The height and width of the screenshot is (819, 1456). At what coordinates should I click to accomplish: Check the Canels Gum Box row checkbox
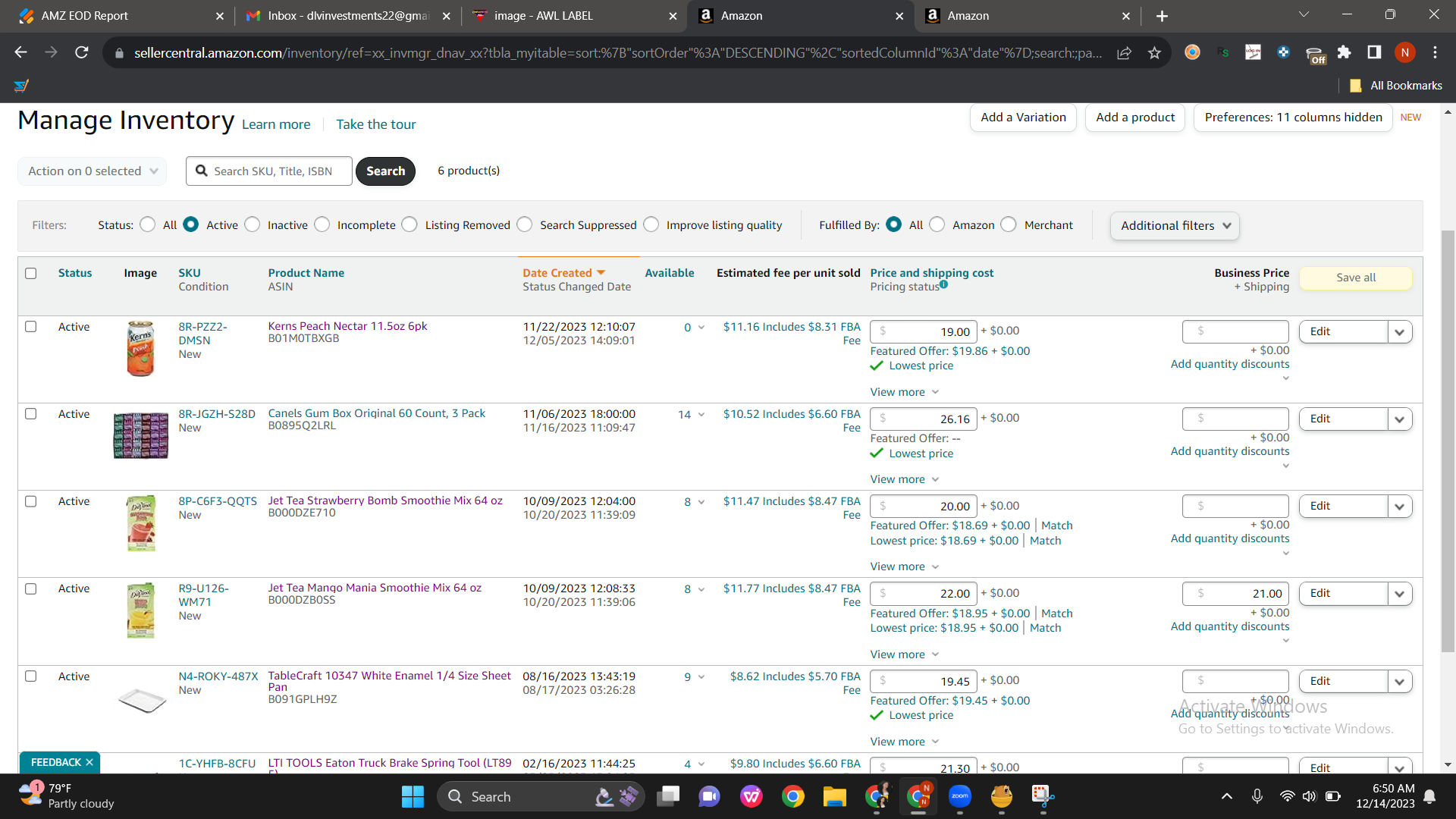(31, 414)
